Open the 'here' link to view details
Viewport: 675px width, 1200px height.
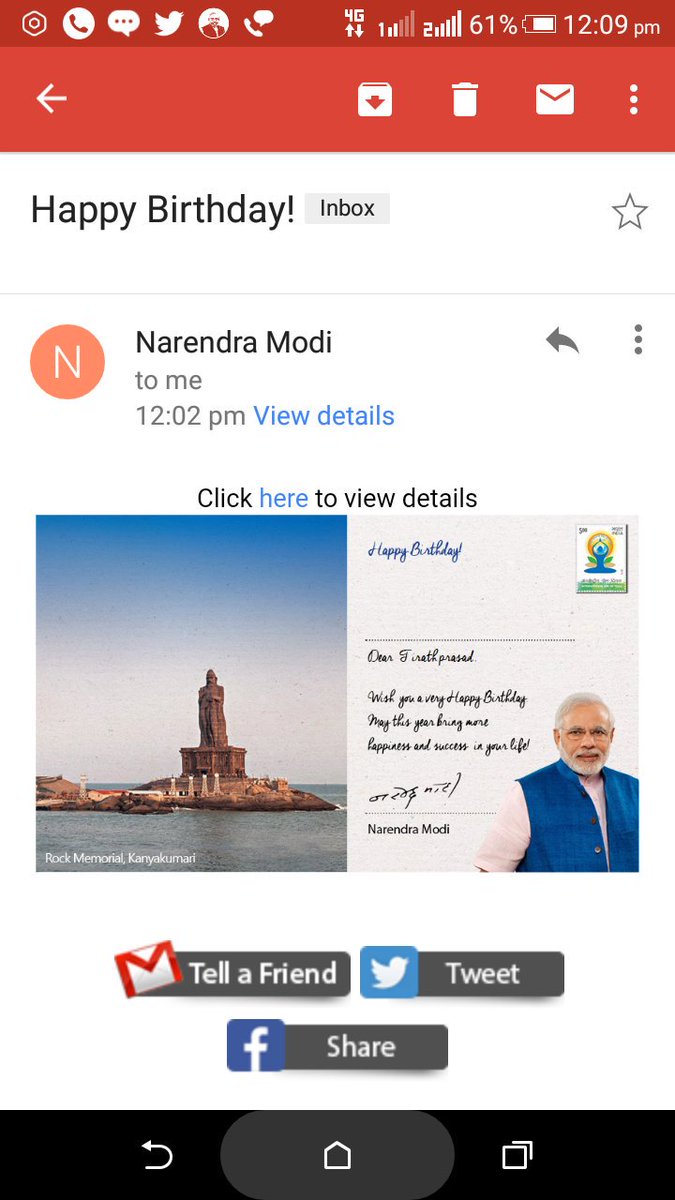point(283,498)
